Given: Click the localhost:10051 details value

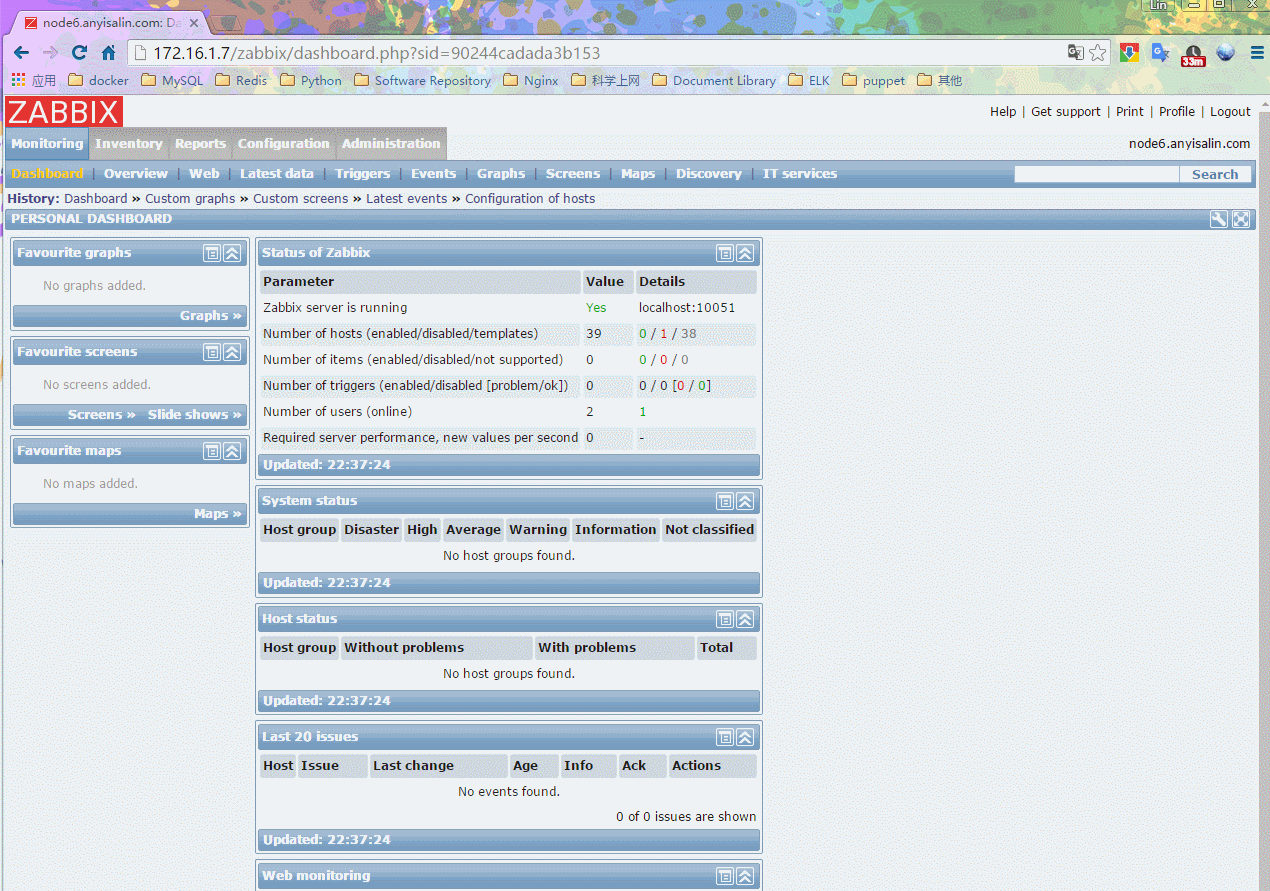Looking at the screenshot, I should pos(687,308).
